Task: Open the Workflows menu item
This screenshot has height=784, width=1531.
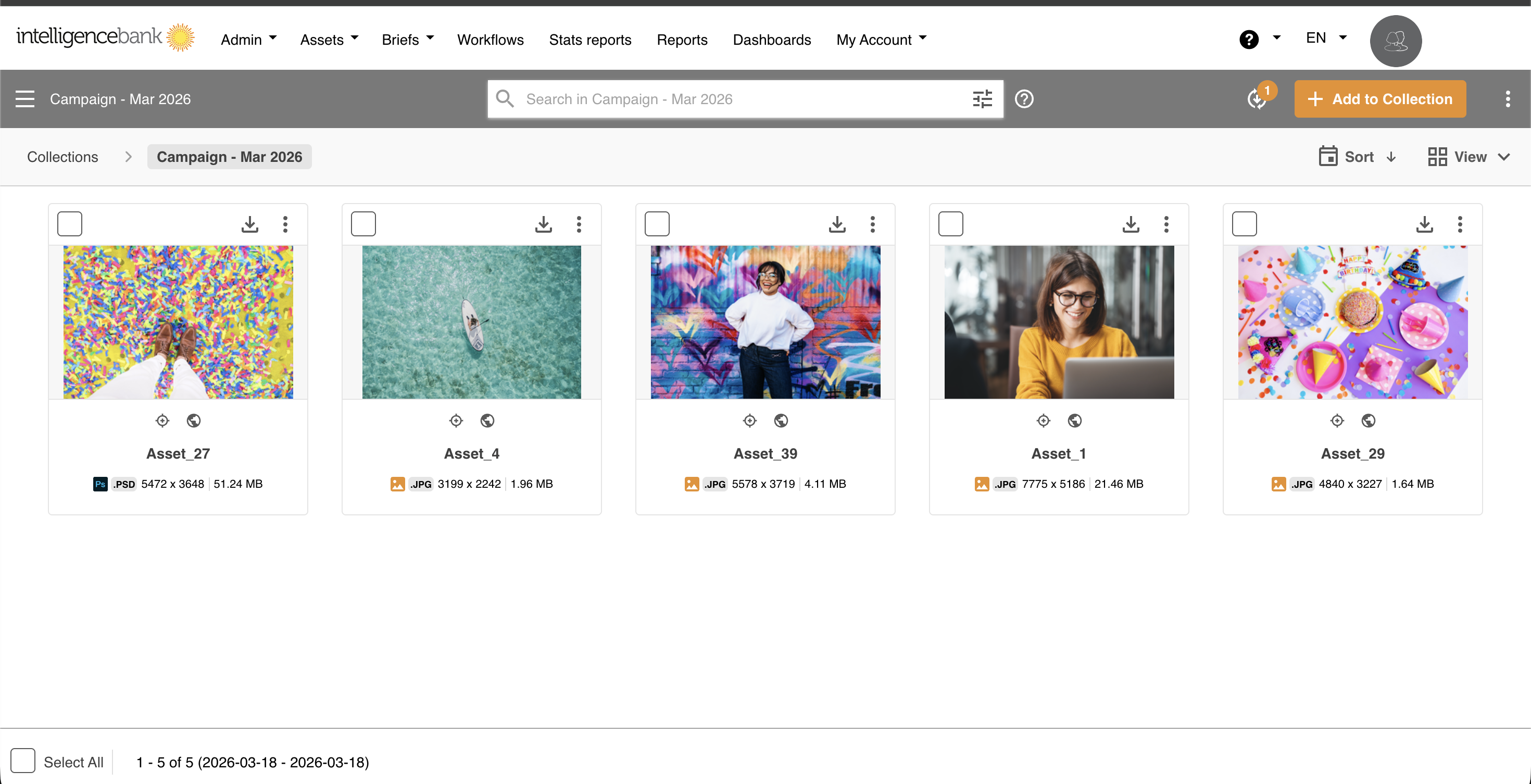Action: point(491,40)
